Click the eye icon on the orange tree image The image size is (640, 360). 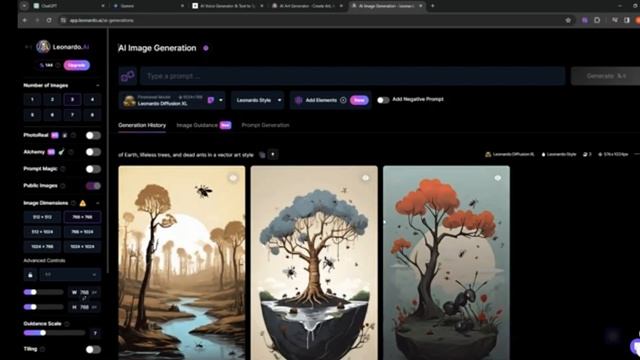[498, 178]
